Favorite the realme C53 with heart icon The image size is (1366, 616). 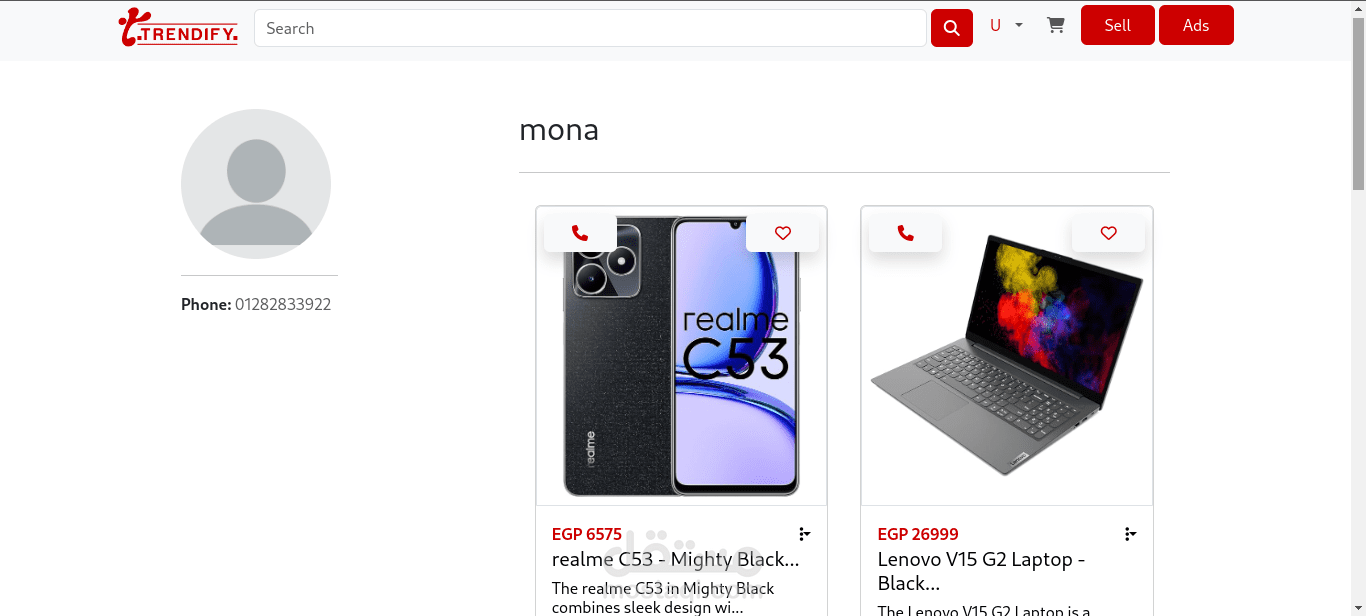tap(783, 233)
